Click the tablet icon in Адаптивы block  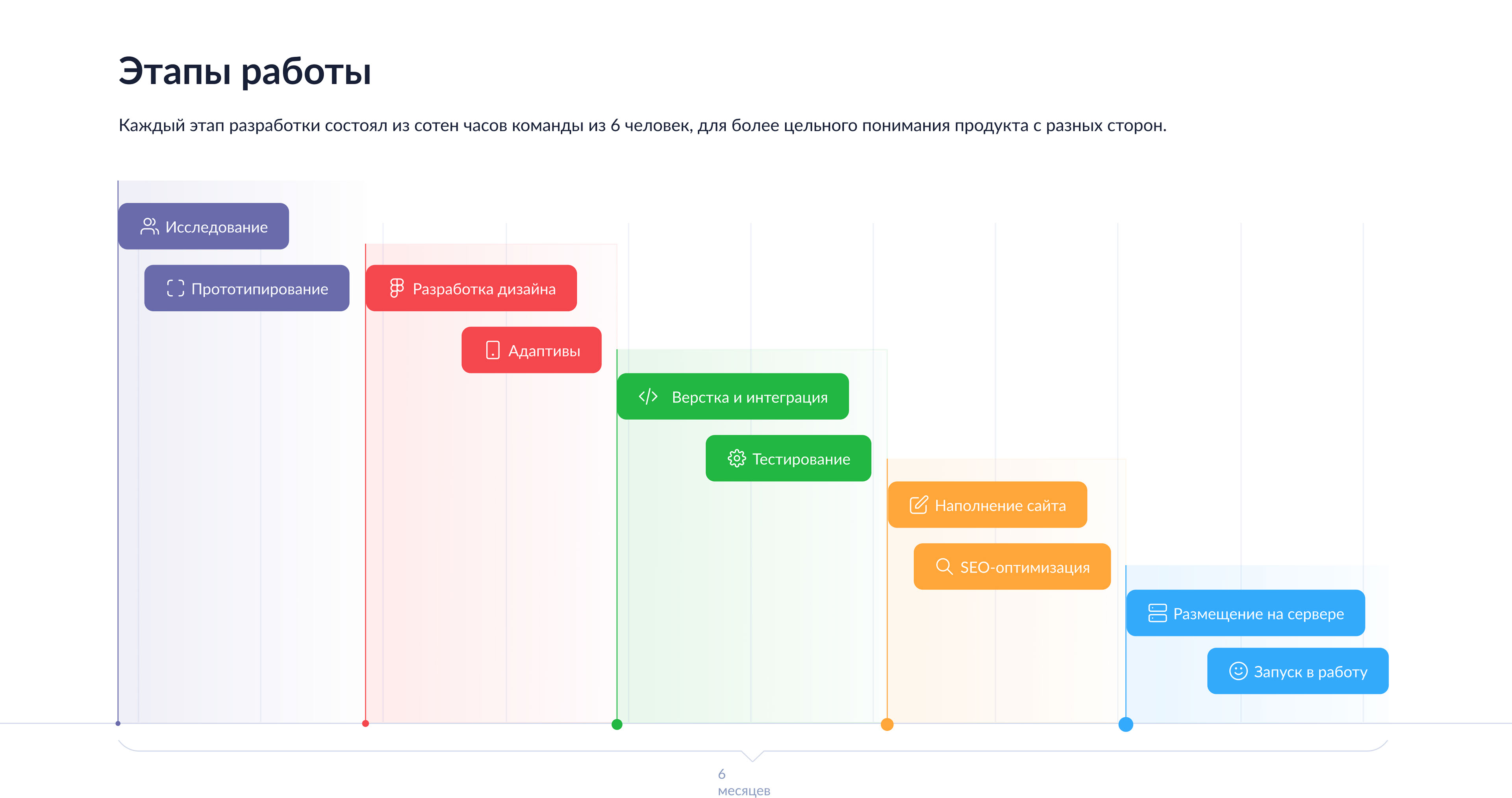(x=493, y=350)
